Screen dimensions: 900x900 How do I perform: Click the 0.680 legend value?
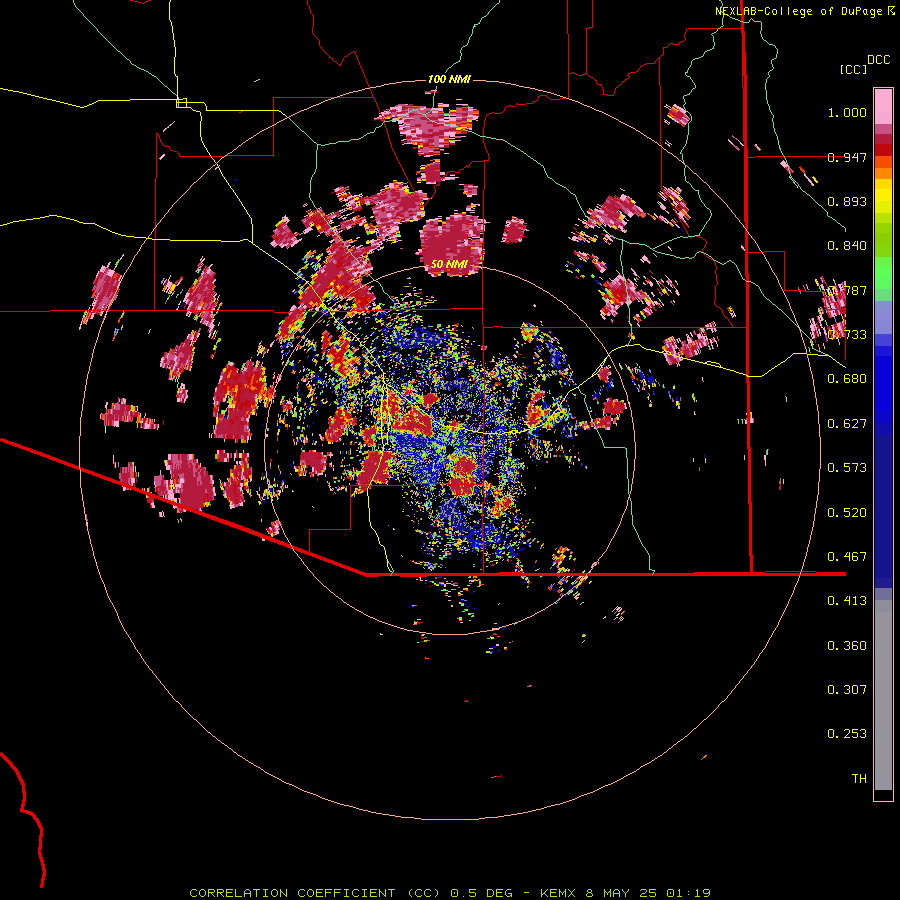(847, 379)
